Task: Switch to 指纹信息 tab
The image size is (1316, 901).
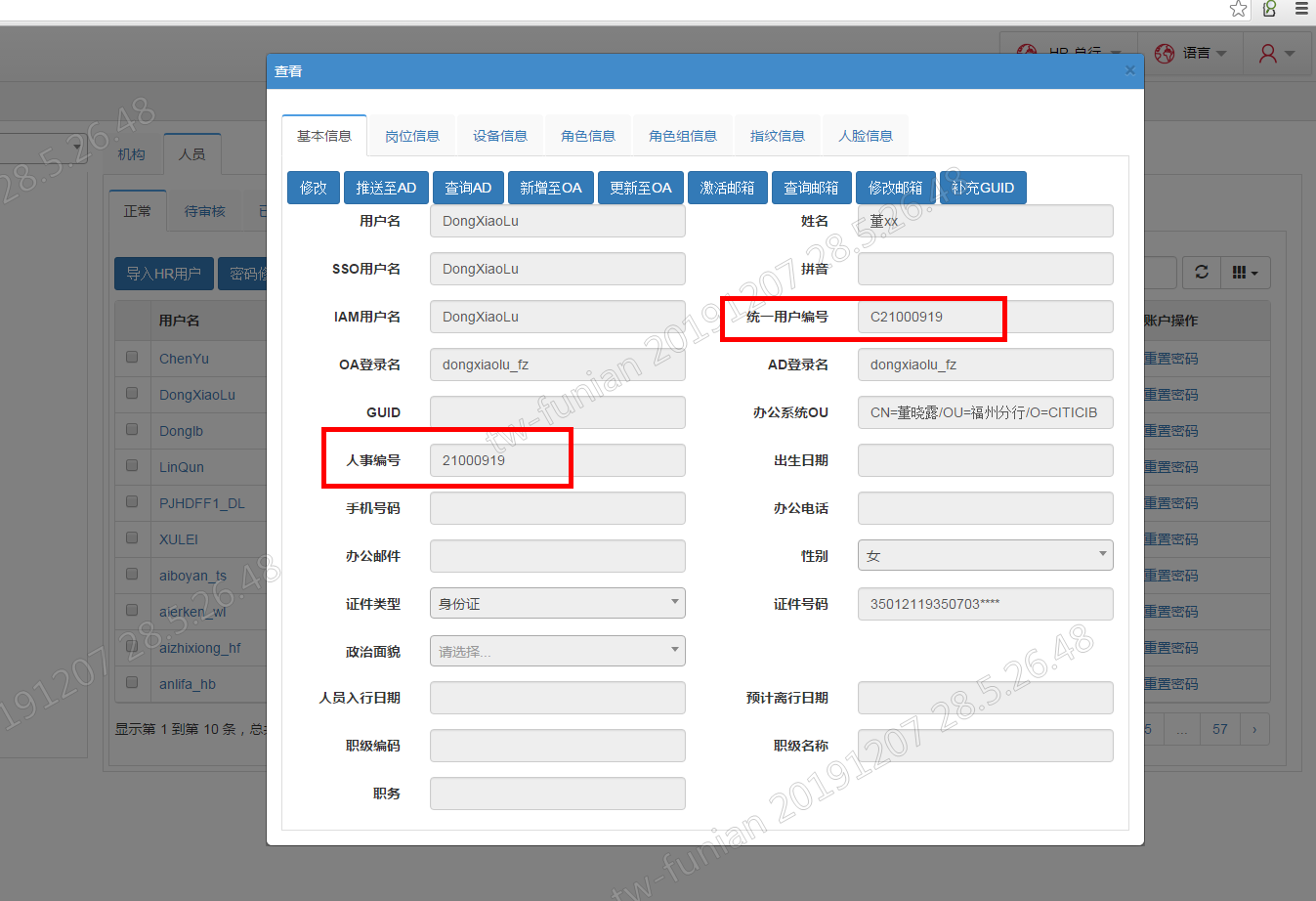Action: (x=778, y=136)
